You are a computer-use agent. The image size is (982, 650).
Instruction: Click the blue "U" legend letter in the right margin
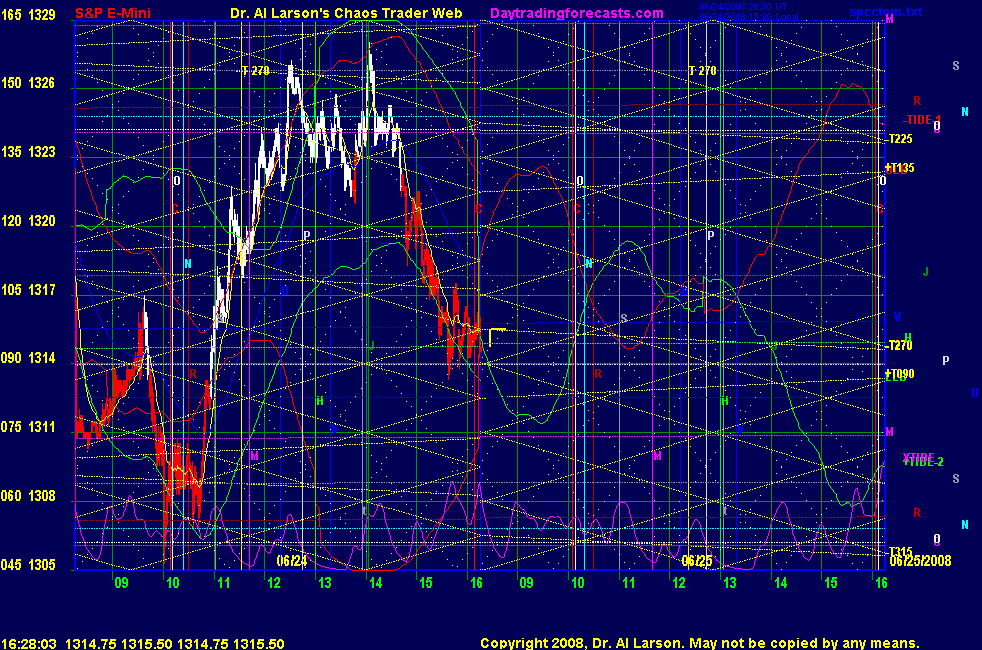coord(974,393)
